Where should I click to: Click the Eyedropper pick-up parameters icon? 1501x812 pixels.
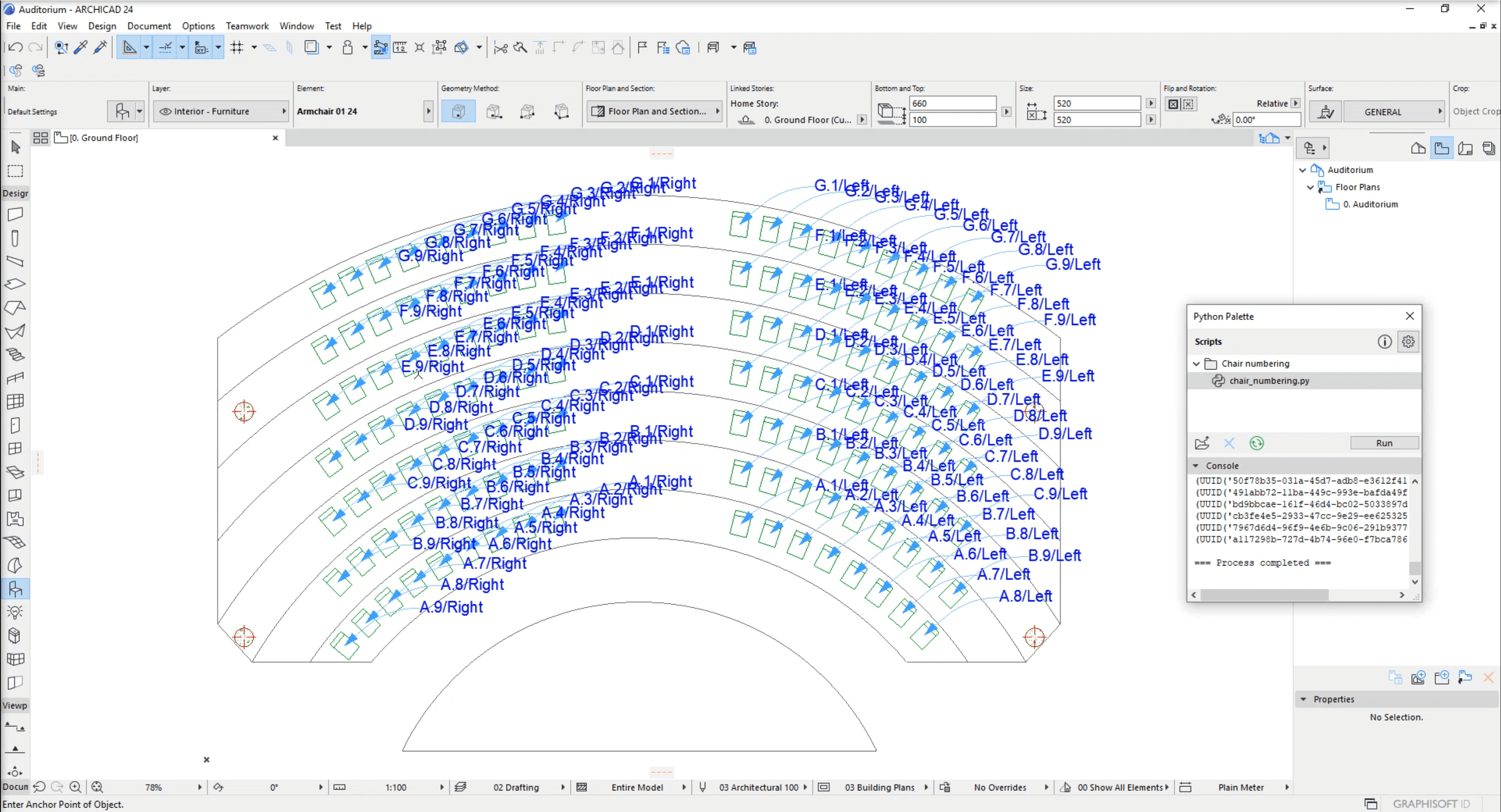pyautogui.click(x=80, y=47)
